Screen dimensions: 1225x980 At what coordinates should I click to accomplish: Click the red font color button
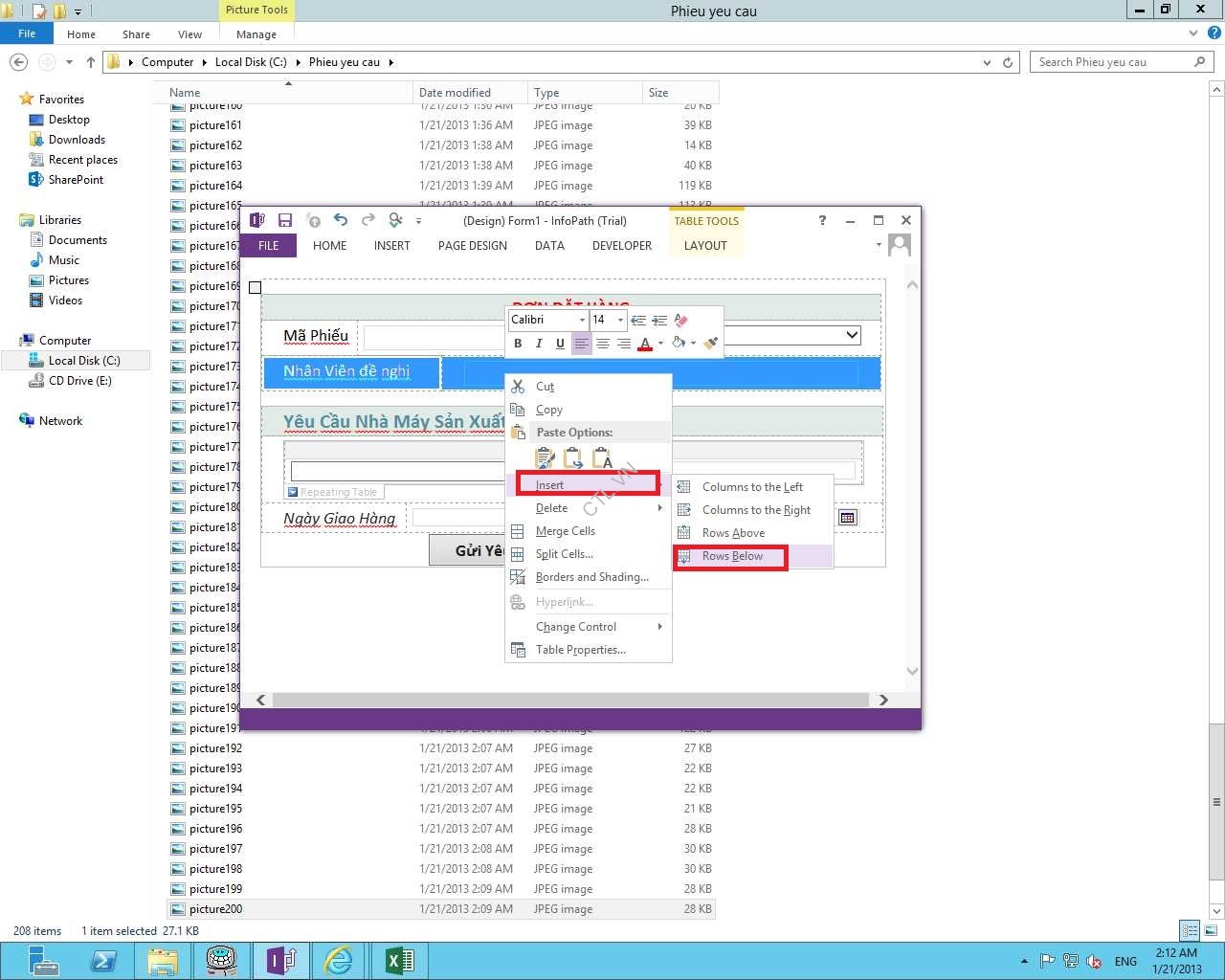coord(645,344)
